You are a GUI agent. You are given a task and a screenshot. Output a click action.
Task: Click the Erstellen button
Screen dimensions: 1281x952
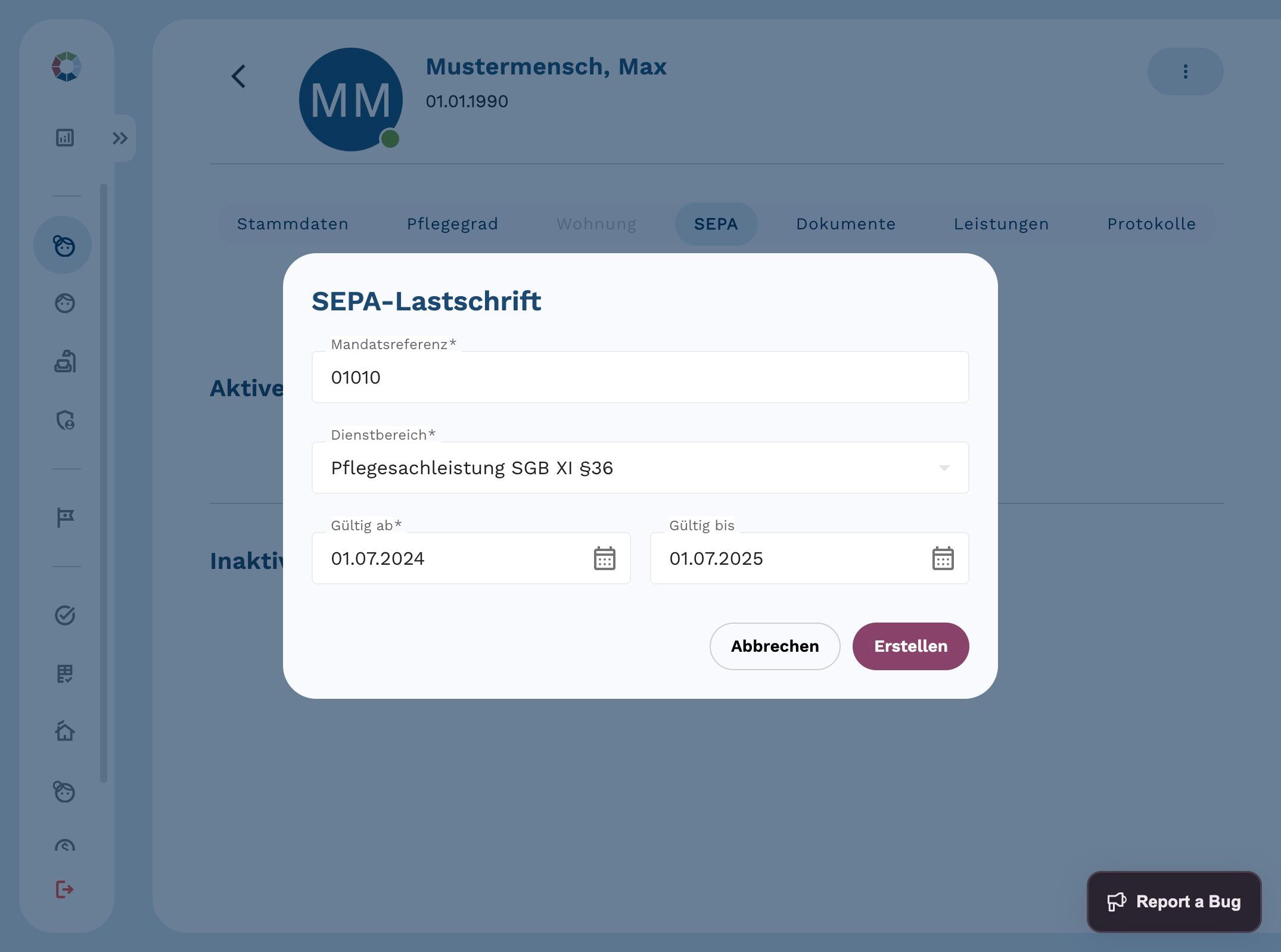[910, 646]
